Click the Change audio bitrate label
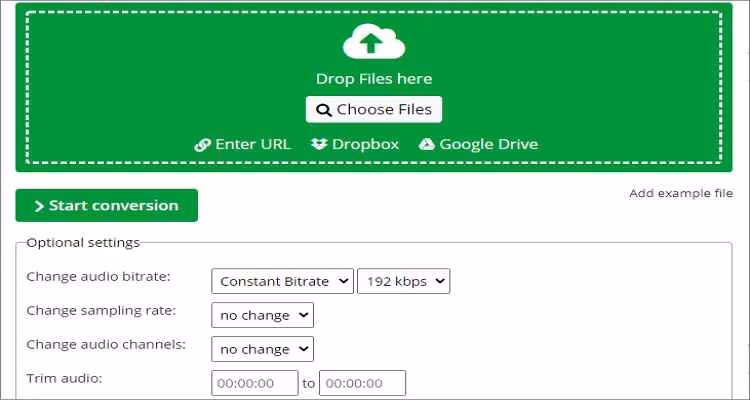This screenshot has height=400, width=750. (x=99, y=277)
